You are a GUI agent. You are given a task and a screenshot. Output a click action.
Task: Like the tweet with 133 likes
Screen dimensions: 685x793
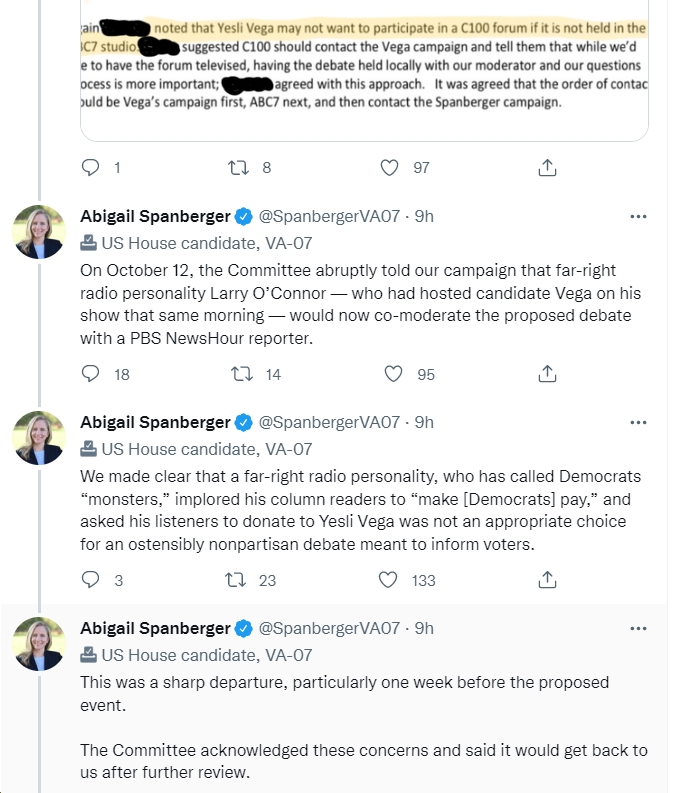388,580
